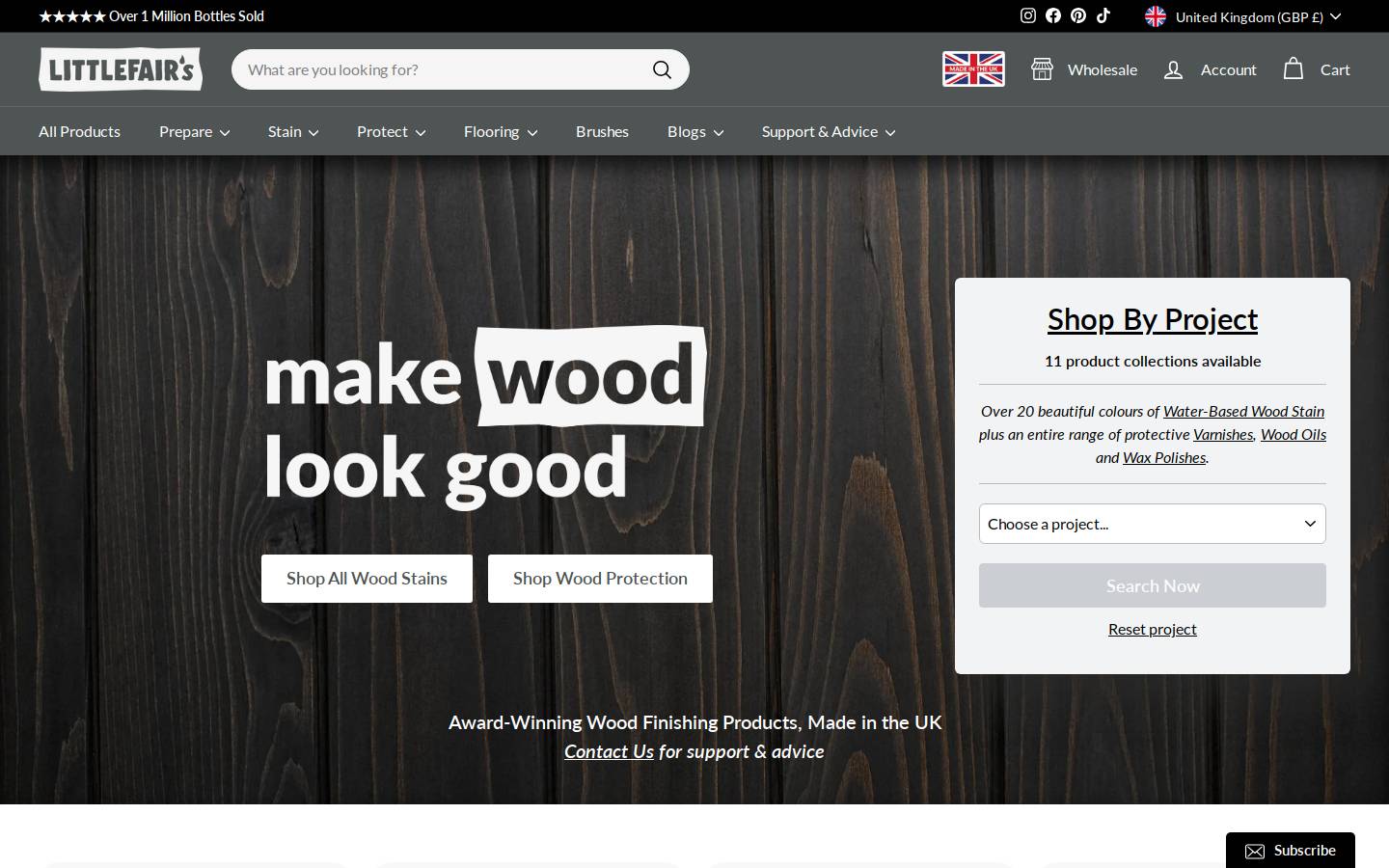Click '11 product collections available' text
Screen dimensions: 1389x868
coord(1153,361)
